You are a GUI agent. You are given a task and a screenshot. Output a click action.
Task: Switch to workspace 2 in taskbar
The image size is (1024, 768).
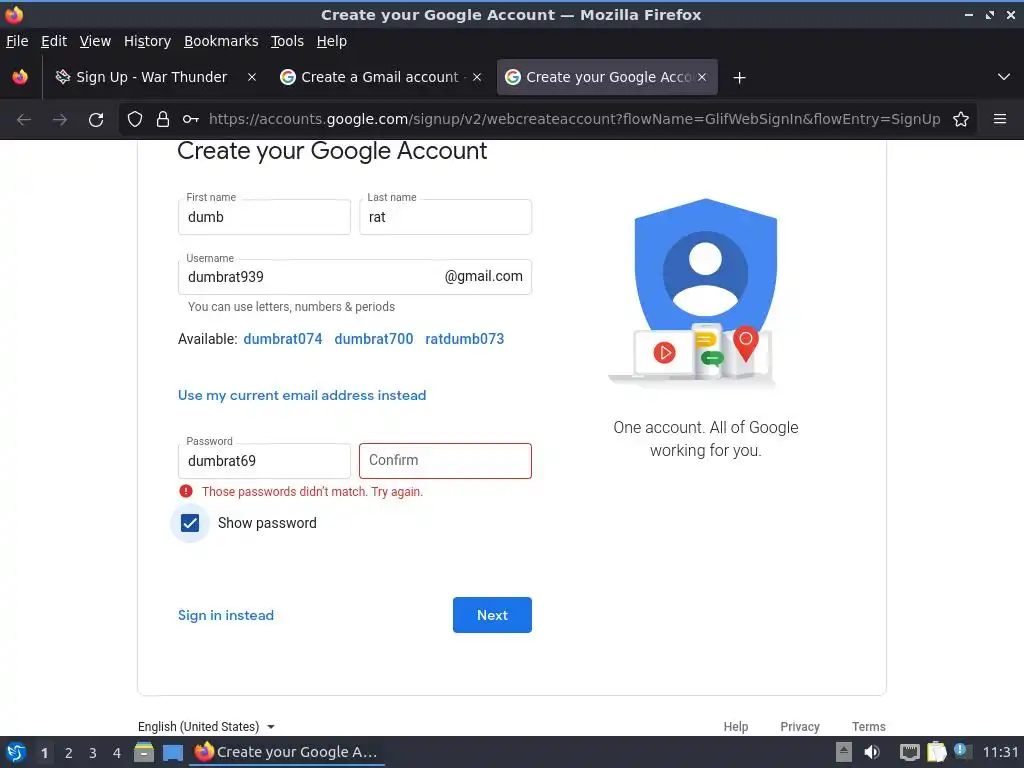69,753
